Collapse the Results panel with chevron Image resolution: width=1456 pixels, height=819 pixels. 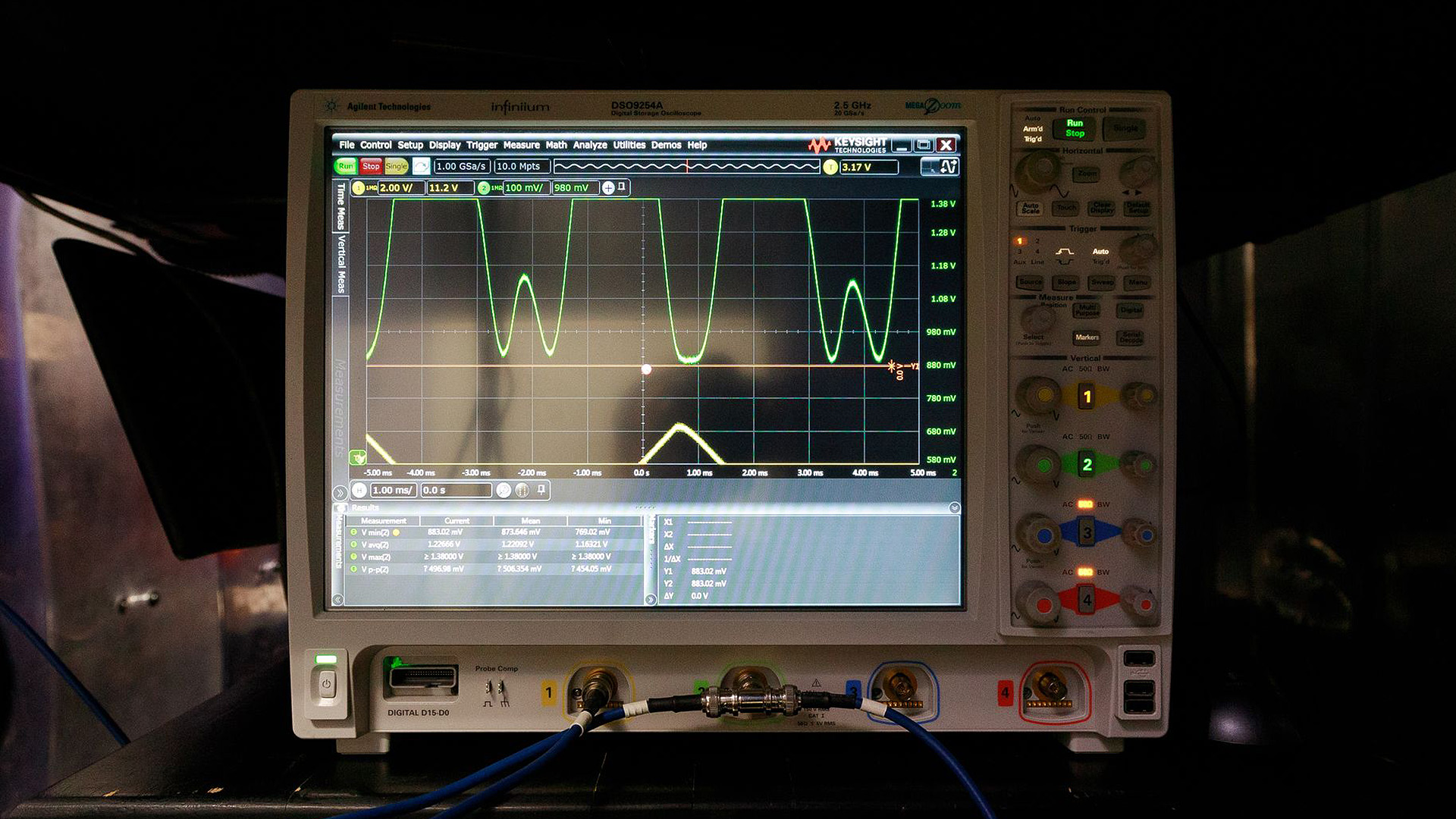coord(955,507)
